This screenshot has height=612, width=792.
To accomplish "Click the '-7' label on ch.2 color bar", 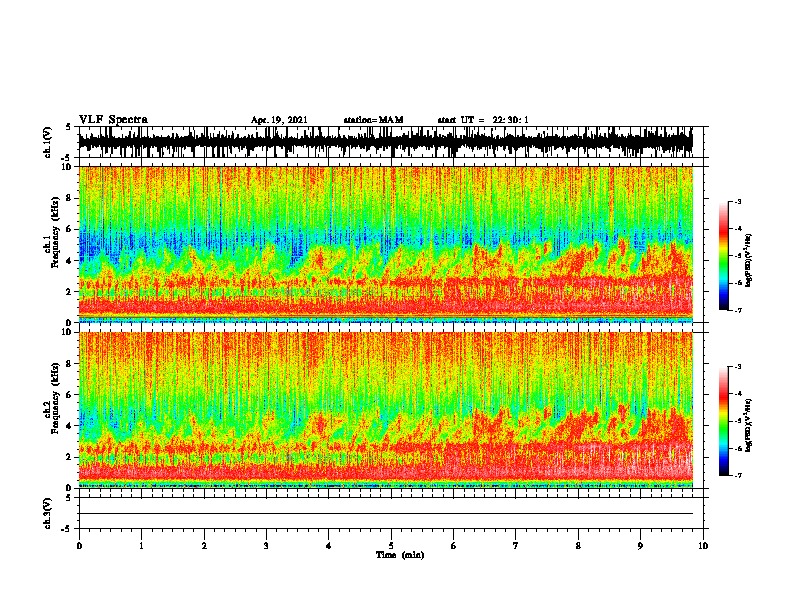I will 737,475.
